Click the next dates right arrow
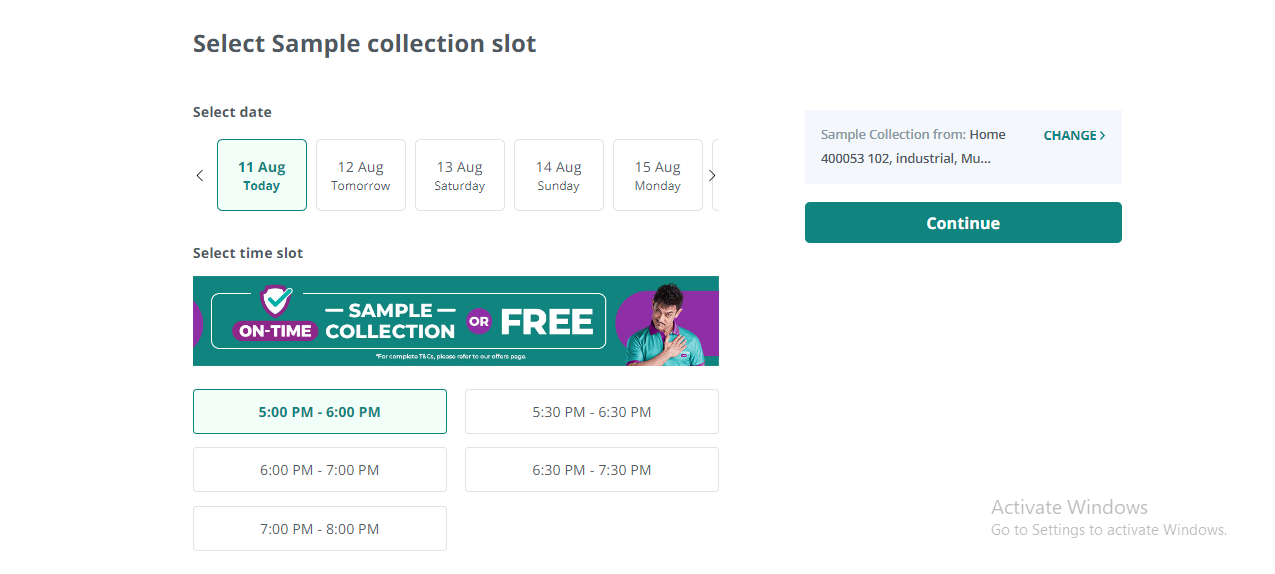The image size is (1275, 574). pyautogui.click(x=712, y=176)
